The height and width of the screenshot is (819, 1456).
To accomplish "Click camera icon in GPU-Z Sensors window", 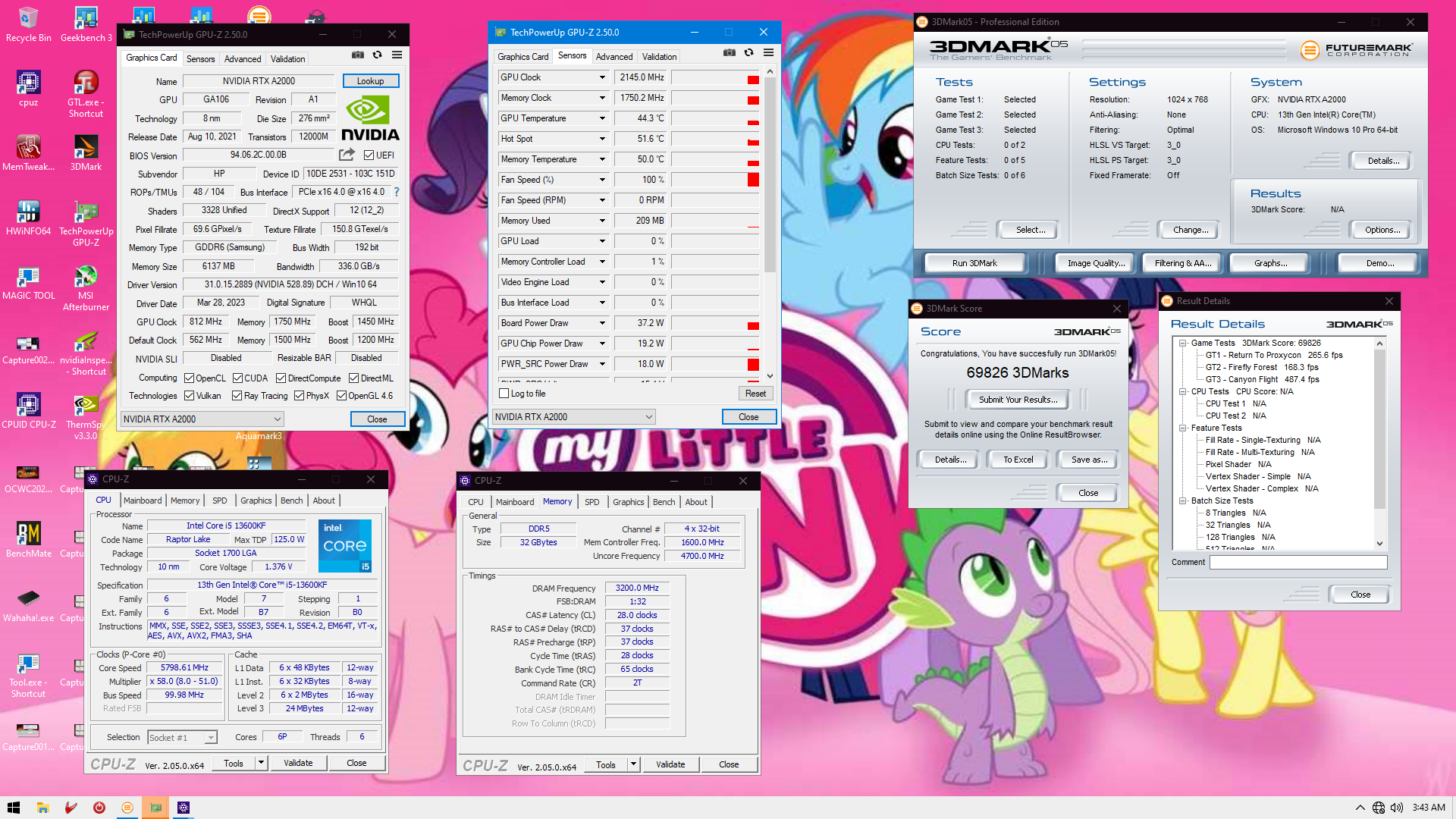I will point(729,53).
